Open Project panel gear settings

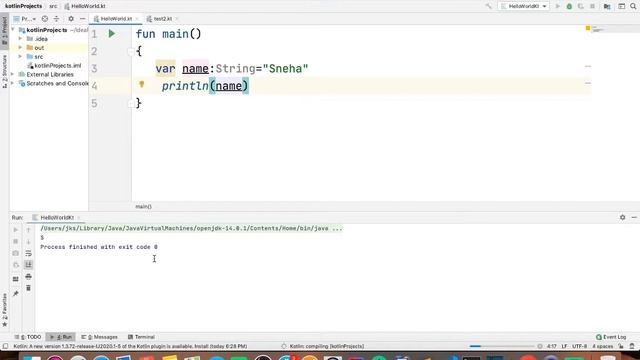(71, 19)
